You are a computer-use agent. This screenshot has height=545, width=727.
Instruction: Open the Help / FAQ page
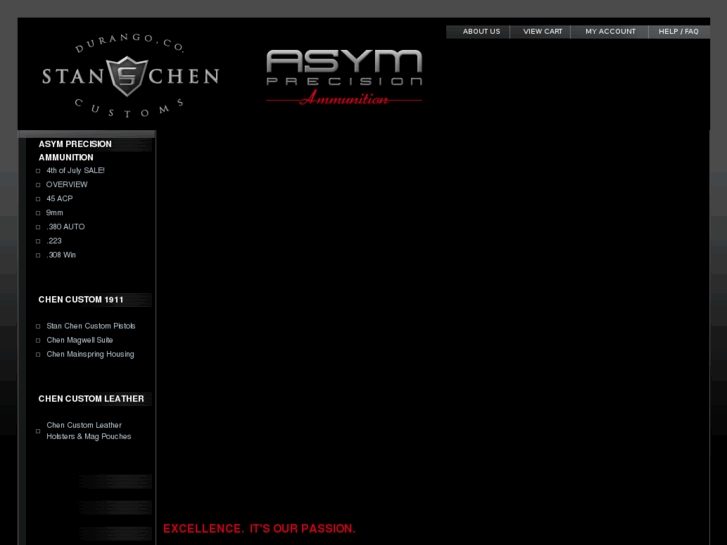[x=678, y=32]
